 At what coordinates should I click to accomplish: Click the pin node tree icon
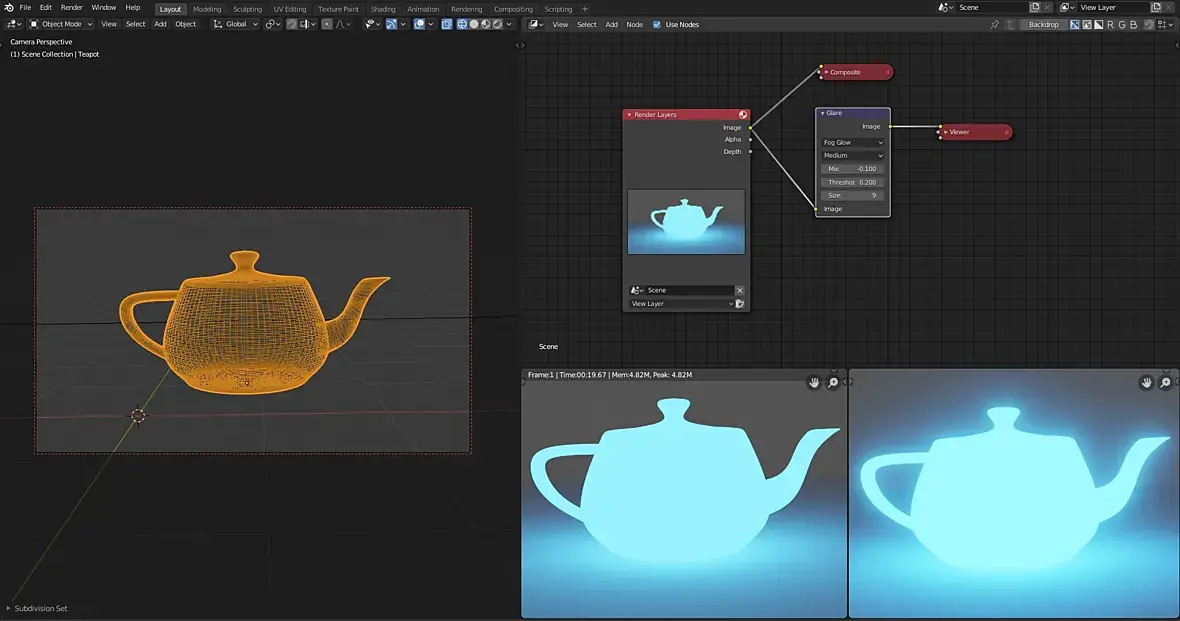click(x=993, y=24)
